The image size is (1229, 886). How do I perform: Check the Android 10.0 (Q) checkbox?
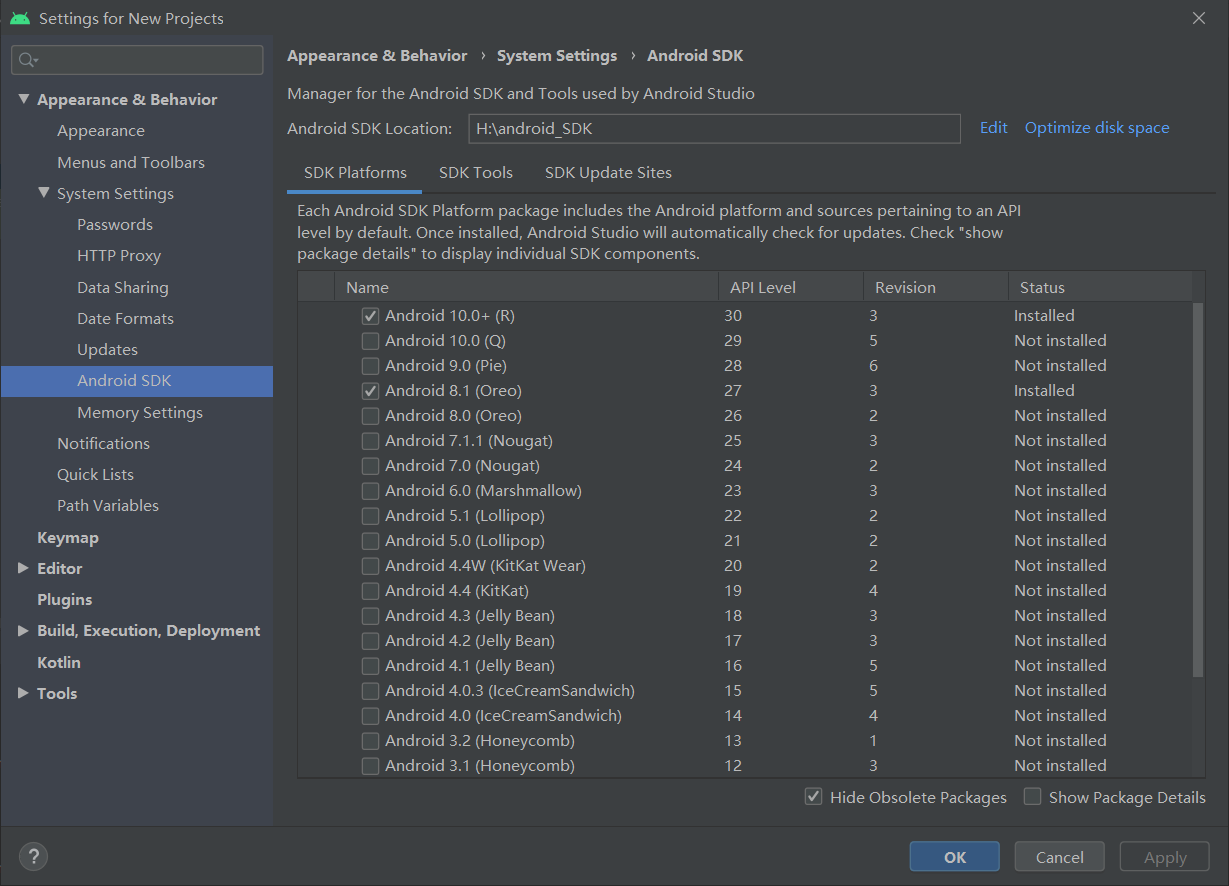370,341
